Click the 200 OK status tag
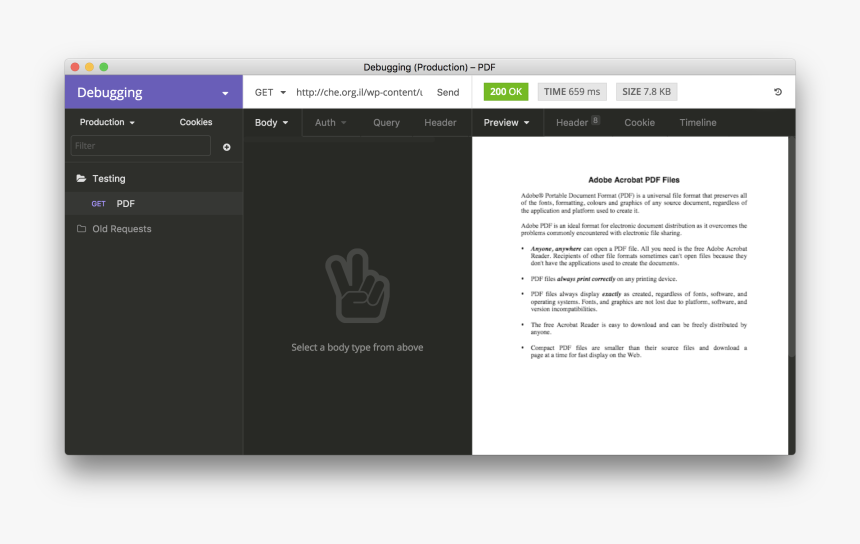 click(506, 92)
